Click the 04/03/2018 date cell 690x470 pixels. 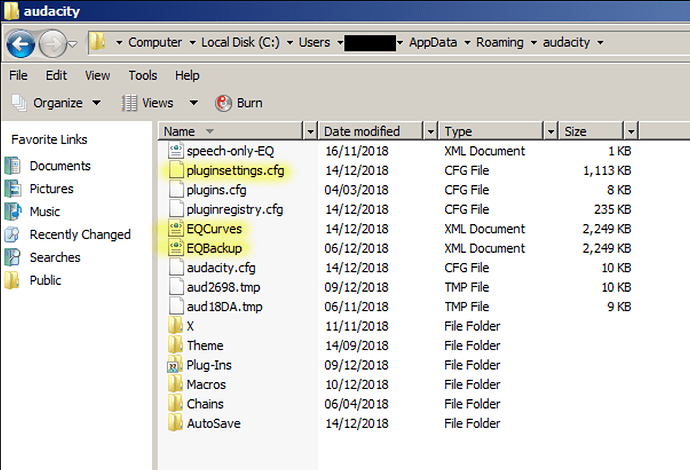[x=356, y=190]
